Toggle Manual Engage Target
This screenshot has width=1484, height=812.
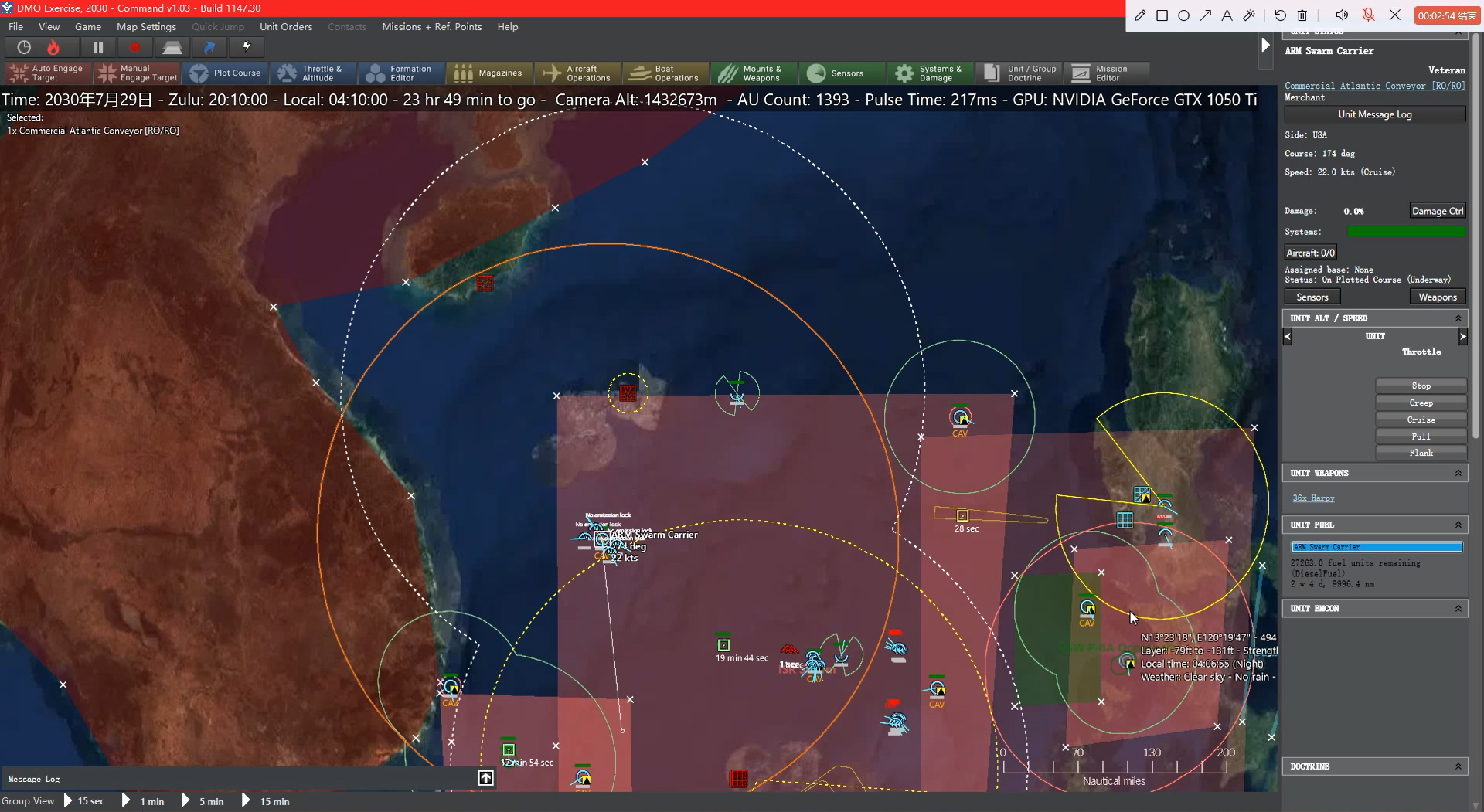(137, 73)
